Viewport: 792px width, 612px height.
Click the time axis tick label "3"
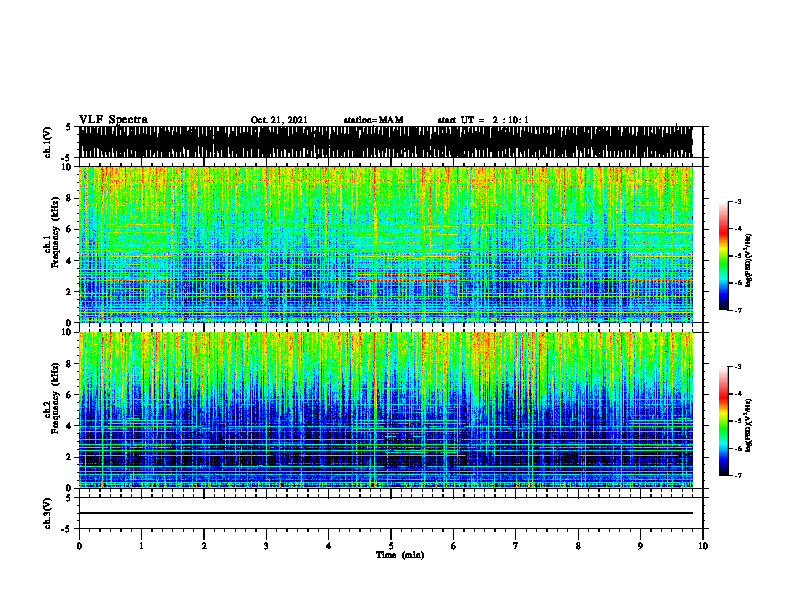tap(266, 546)
